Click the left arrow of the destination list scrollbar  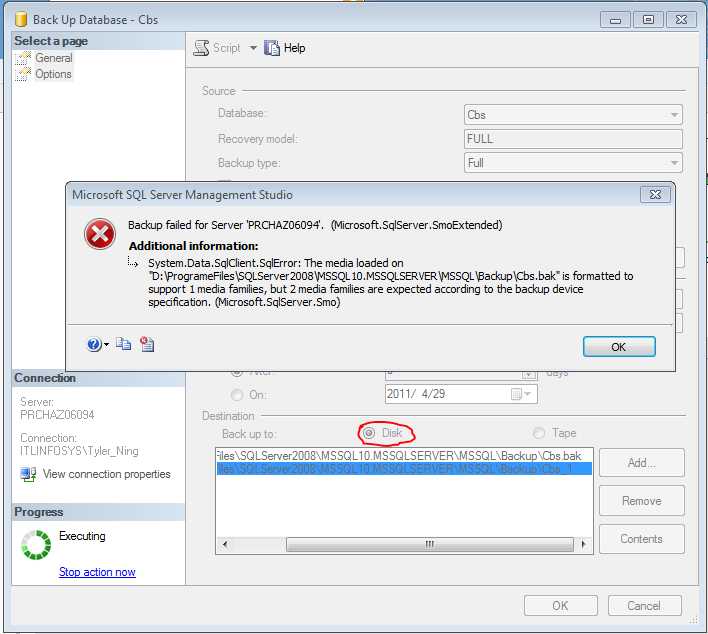(x=225, y=544)
